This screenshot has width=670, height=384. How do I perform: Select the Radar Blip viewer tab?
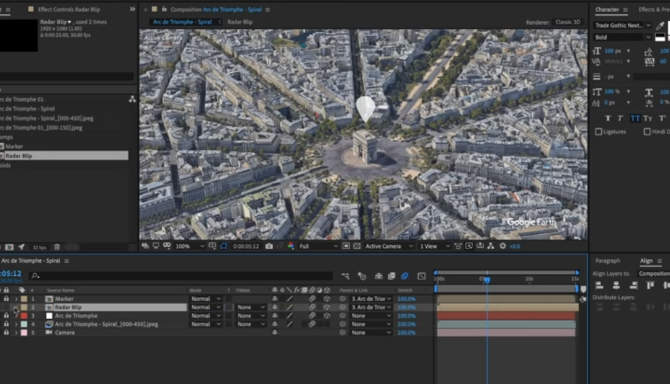240,22
